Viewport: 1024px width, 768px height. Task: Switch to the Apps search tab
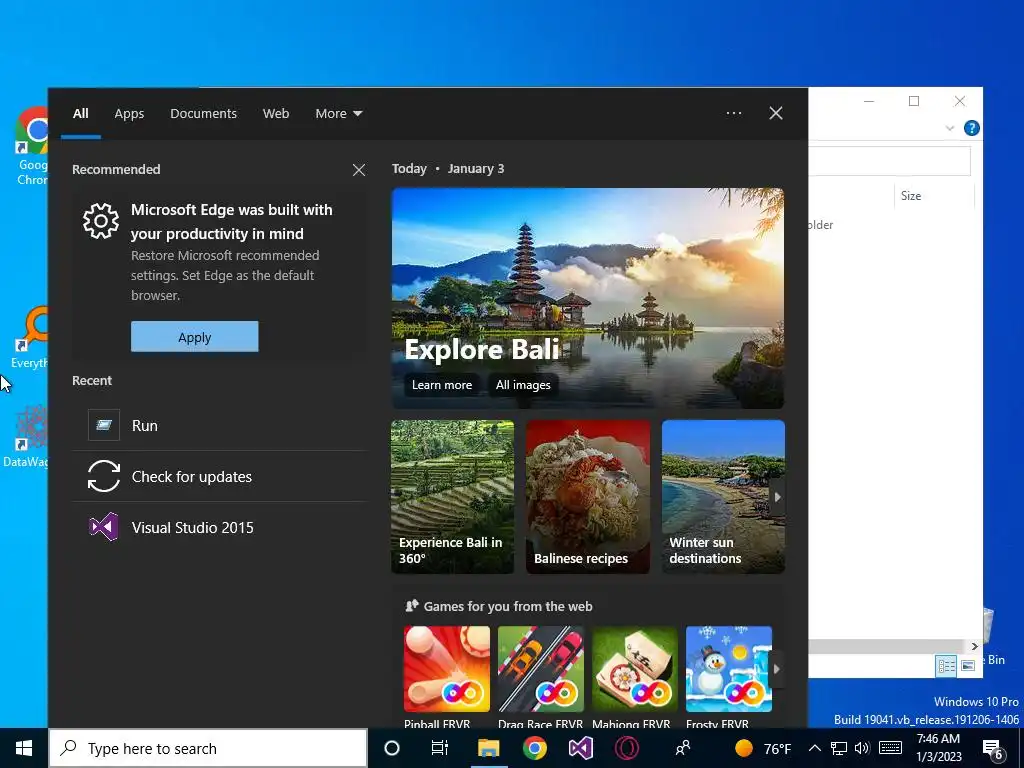[129, 114]
